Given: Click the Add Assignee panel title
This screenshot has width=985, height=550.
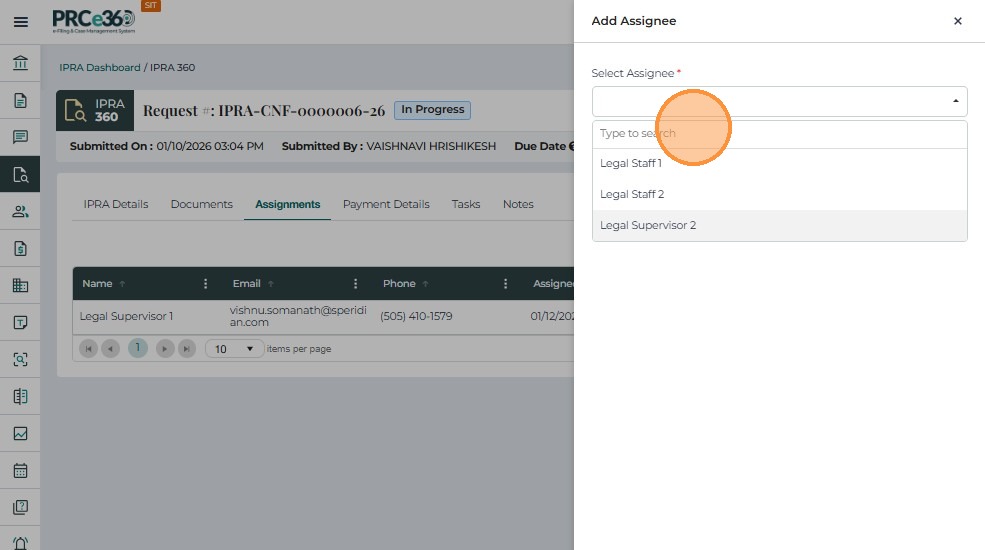Looking at the screenshot, I should (x=634, y=21).
